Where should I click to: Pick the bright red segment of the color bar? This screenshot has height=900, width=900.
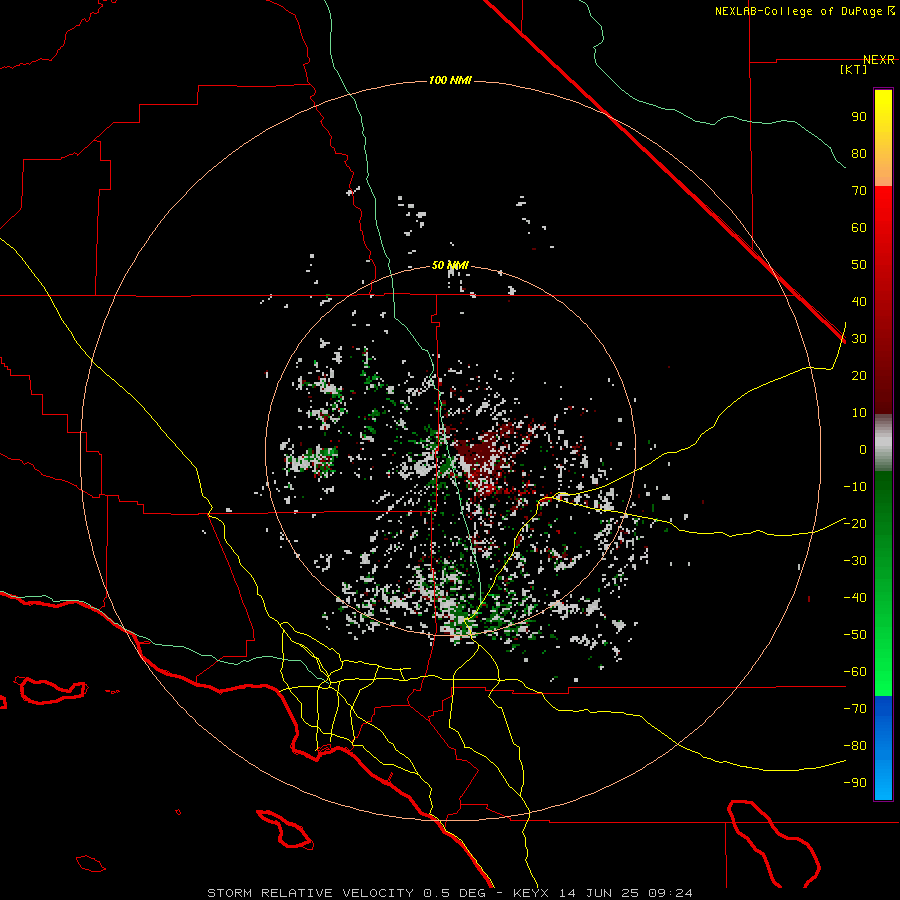coord(883,300)
